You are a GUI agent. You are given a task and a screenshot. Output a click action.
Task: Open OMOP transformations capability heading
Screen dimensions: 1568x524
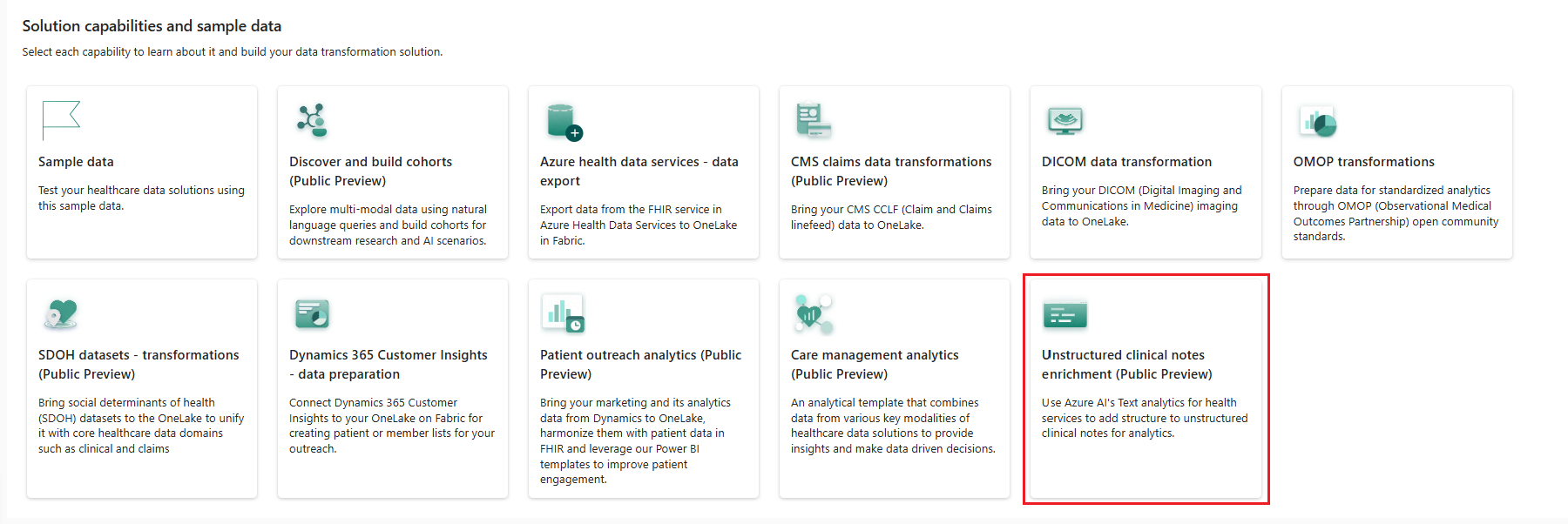click(x=1363, y=162)
